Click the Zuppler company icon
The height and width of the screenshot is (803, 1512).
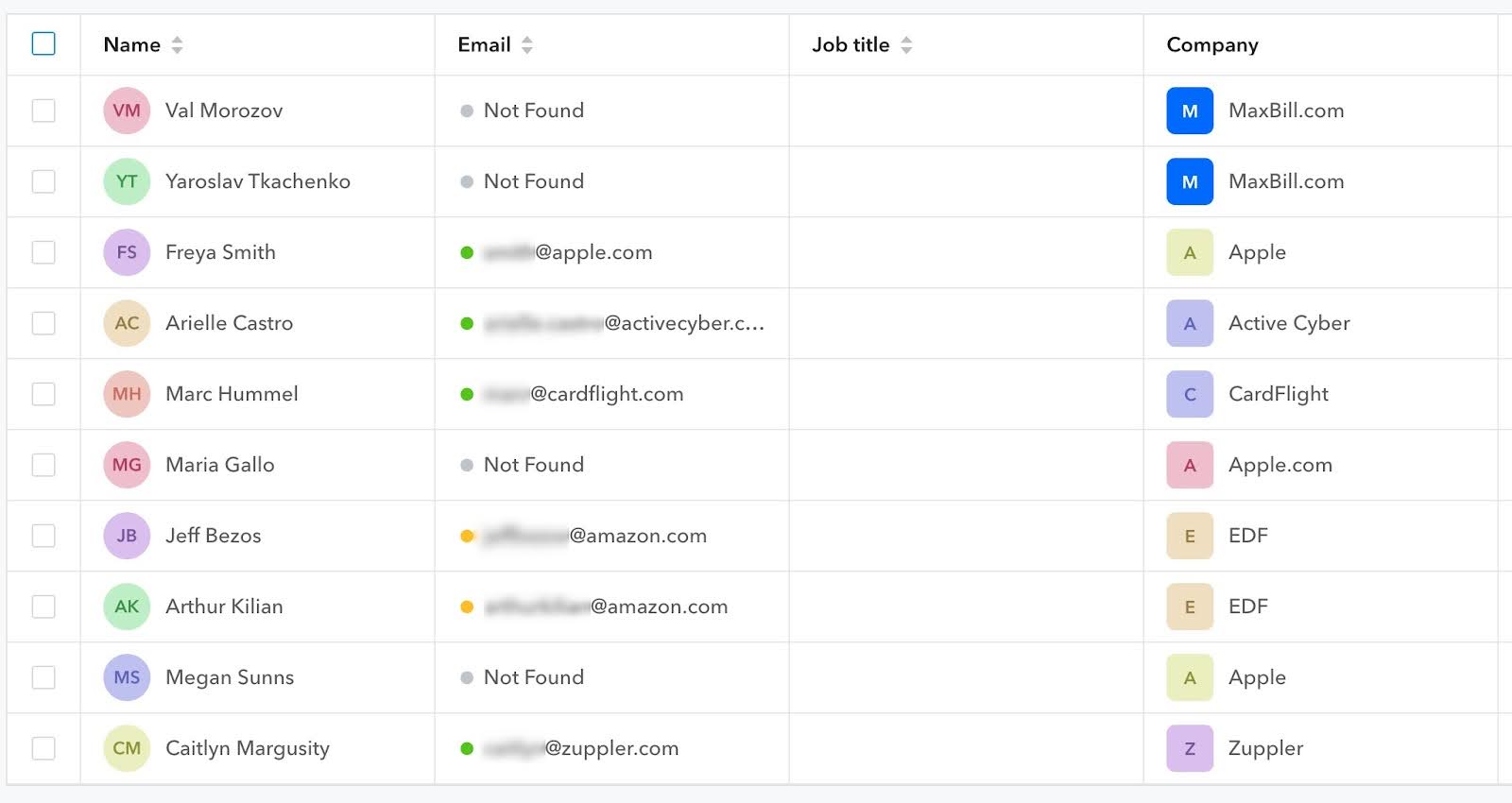tap(1190, 748)
